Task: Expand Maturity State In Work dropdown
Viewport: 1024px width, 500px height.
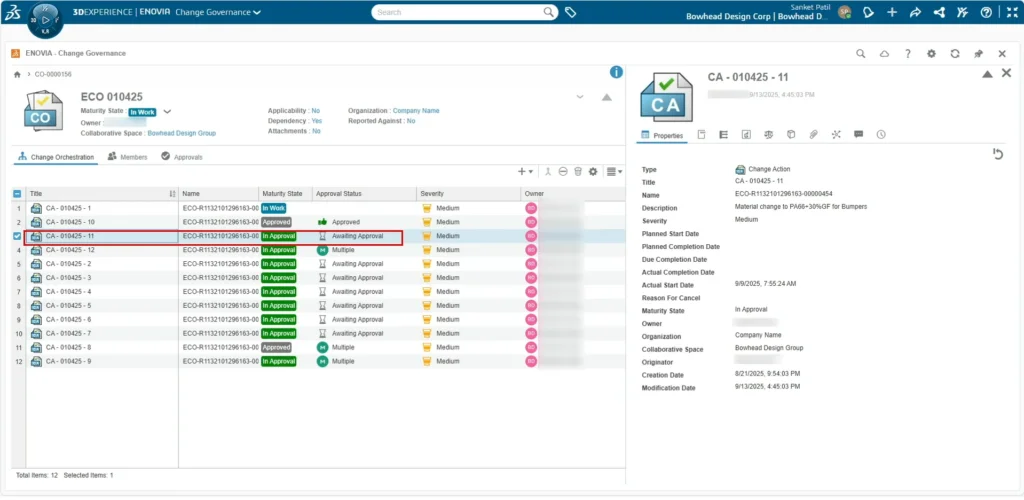Action: [x=167, y=112]
